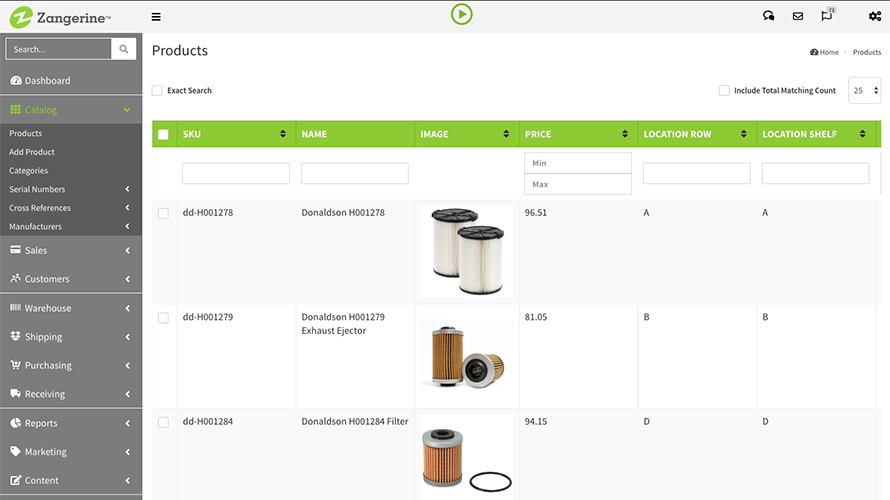Check the dd-H001284 row checkbox
890x500 pixels.
coord(163,422)
